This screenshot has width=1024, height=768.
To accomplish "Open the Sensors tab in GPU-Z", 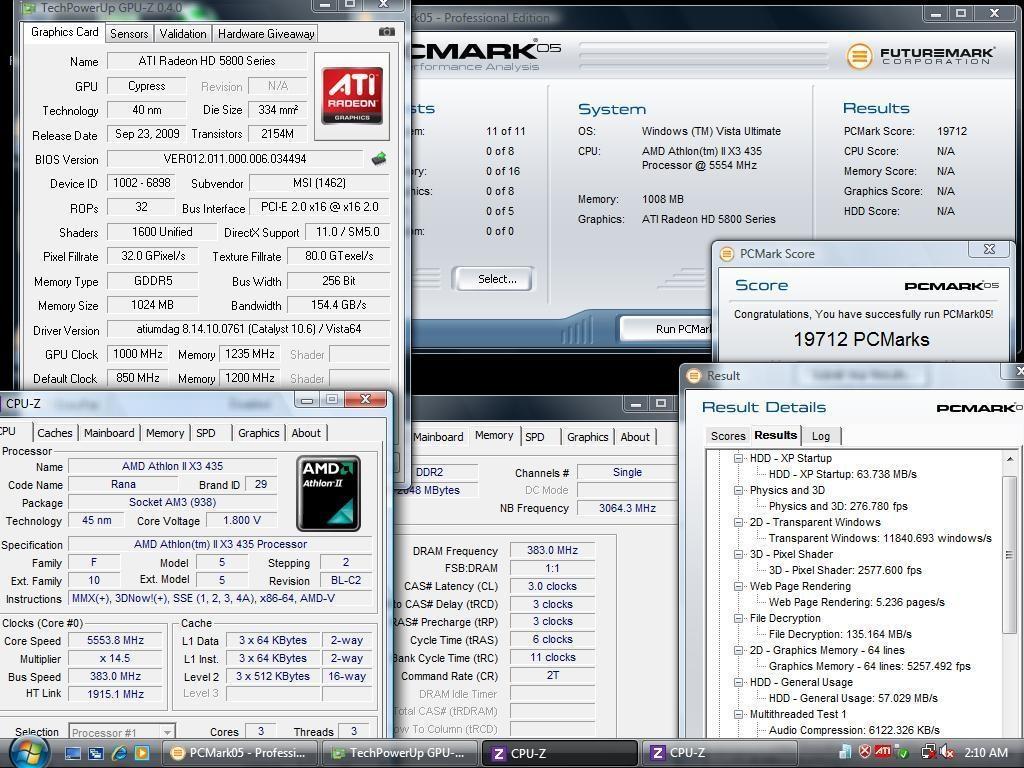I will (129, 33).
